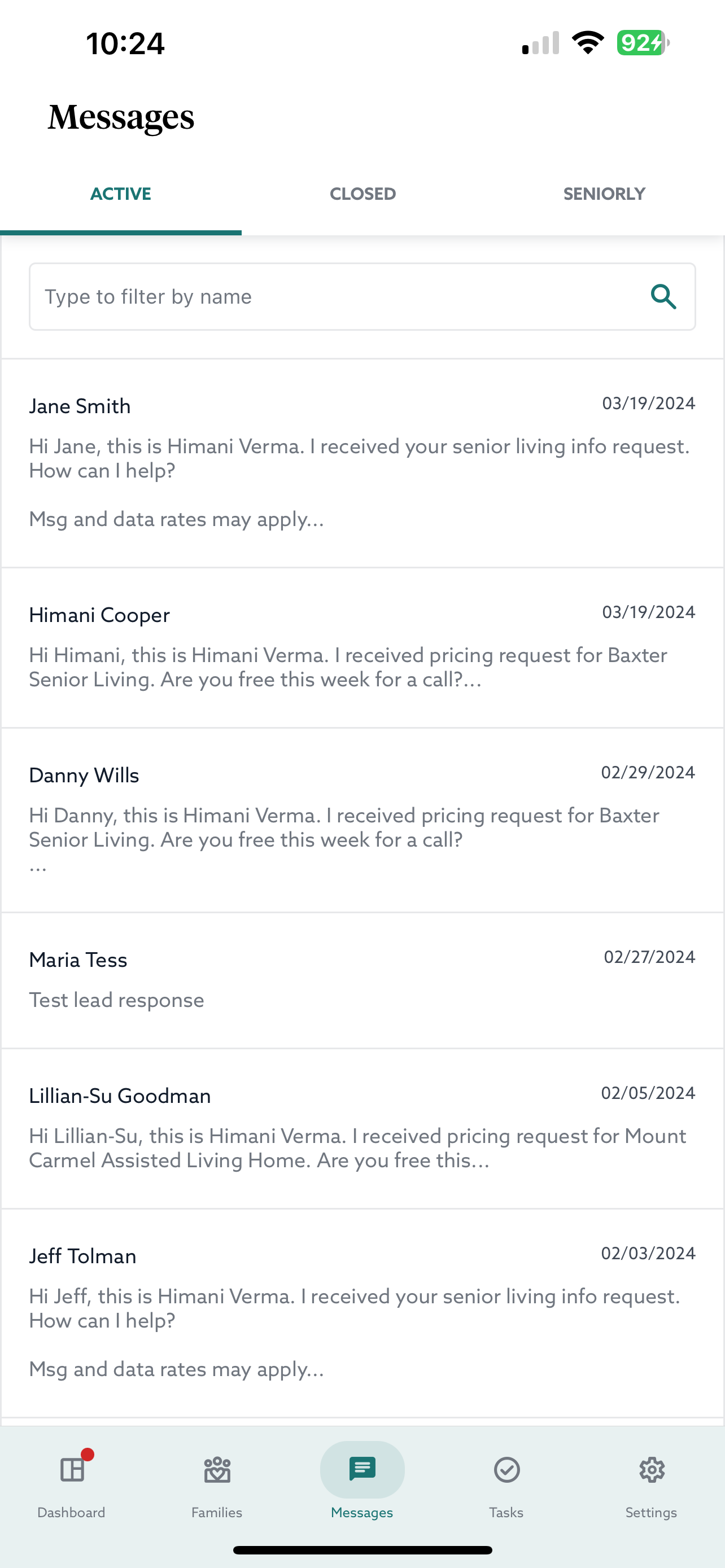The image size is (725, 1568).
Task: Switch to the CLOSED tab
Action: [363, 194]
